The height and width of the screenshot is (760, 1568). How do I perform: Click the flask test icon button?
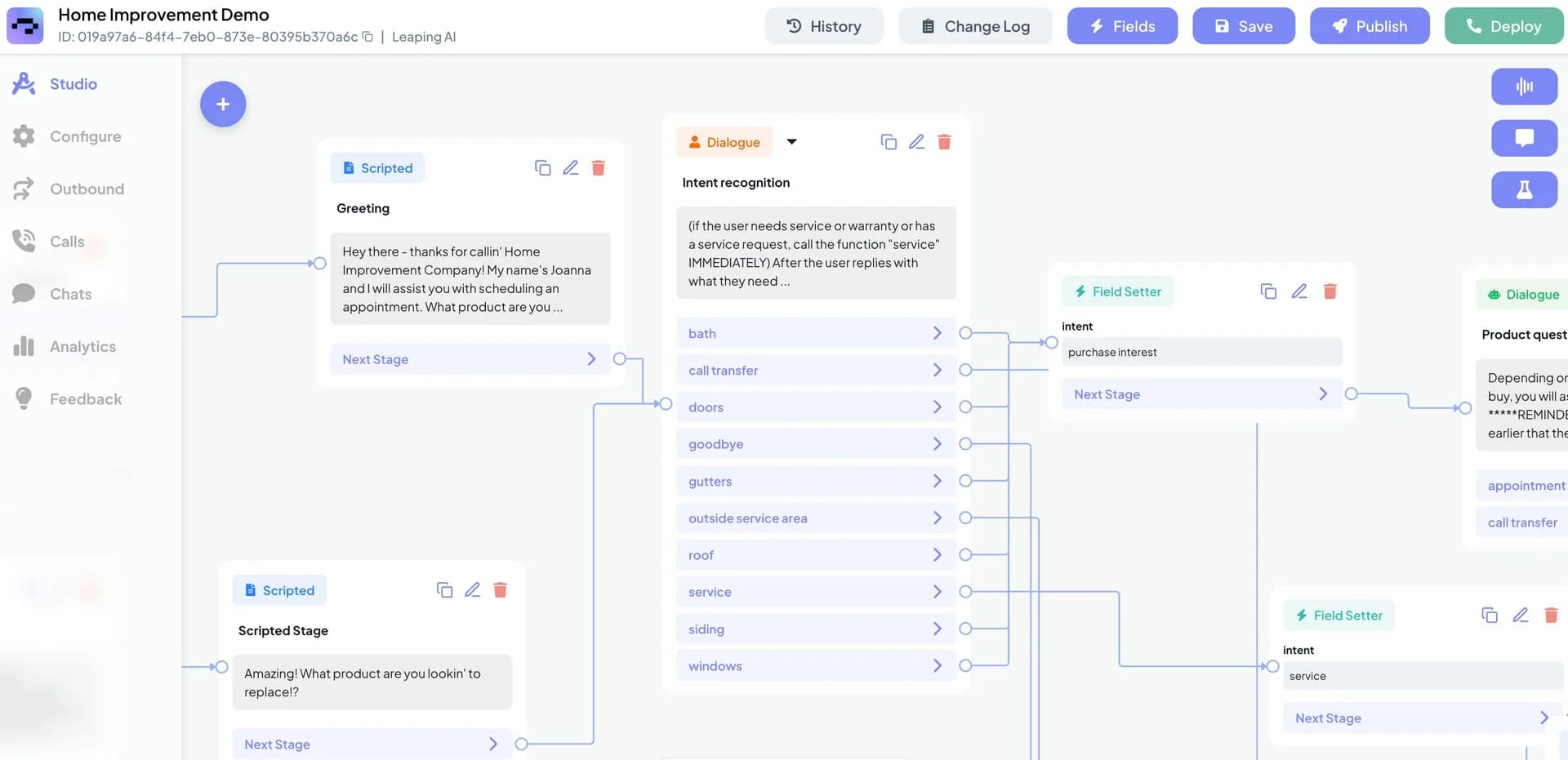click(x=1524, y=189)
